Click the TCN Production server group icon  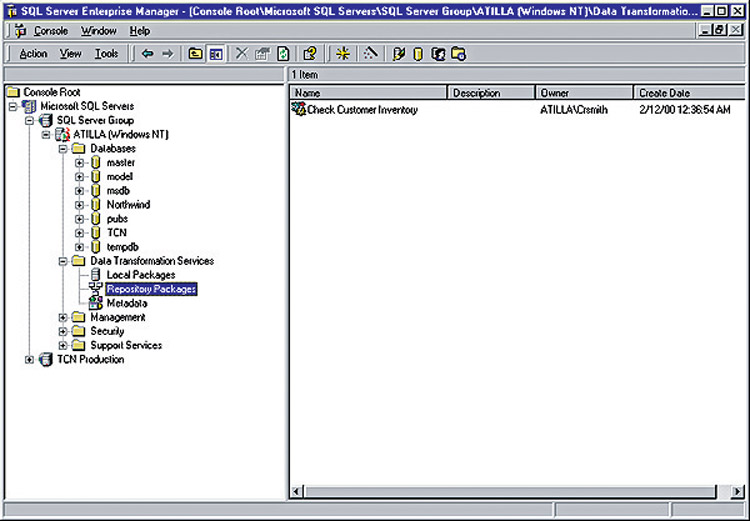[x=46, y=359]
